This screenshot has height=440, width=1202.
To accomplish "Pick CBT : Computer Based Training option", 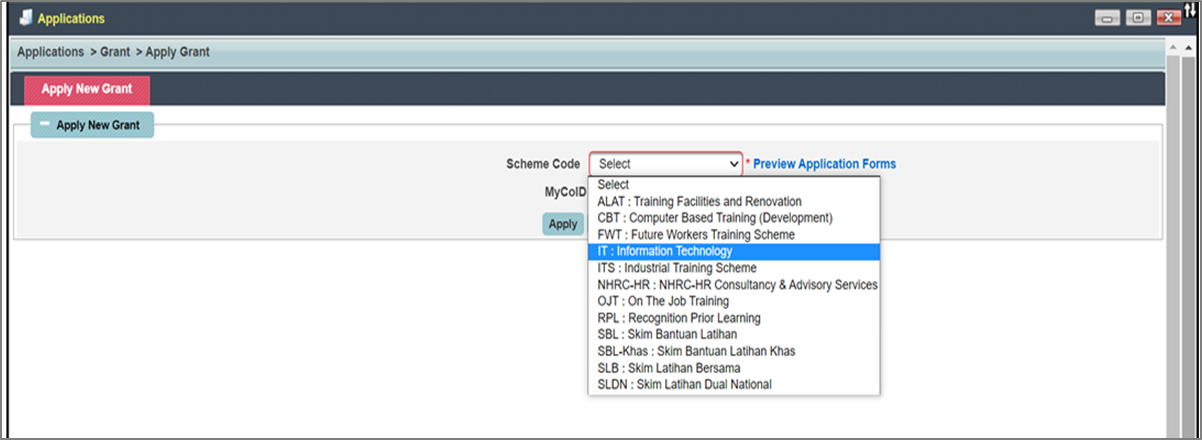I will coord(734,218).
